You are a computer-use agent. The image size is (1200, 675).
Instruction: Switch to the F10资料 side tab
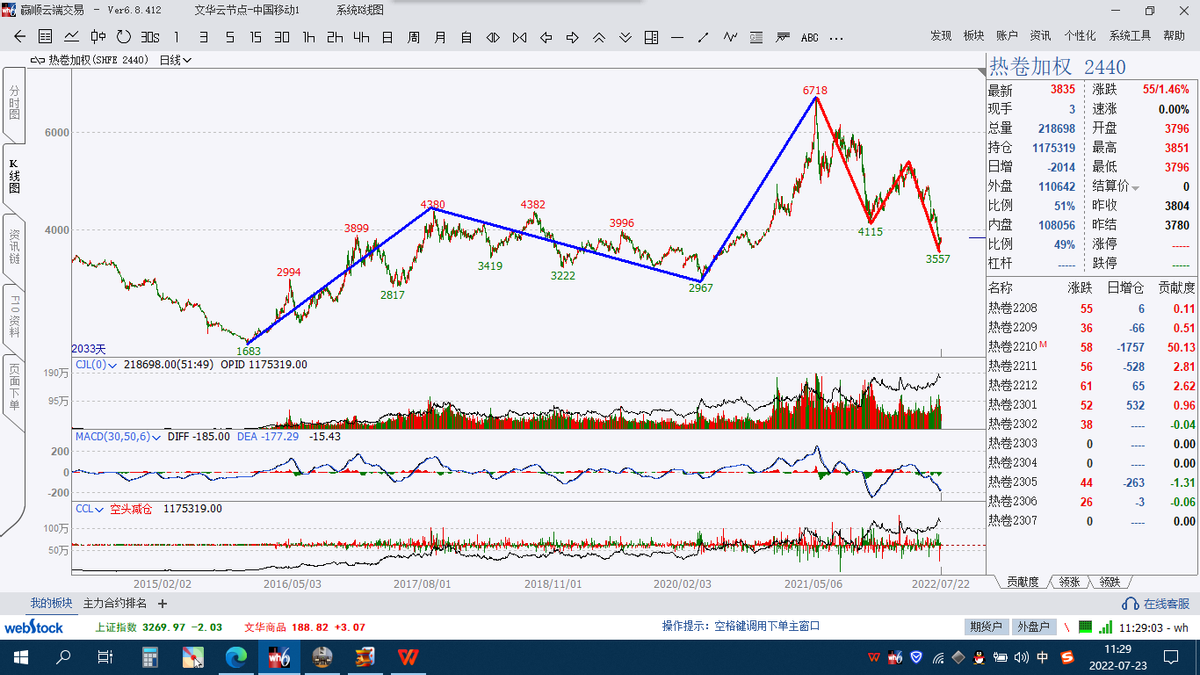(x=13, y=317)
